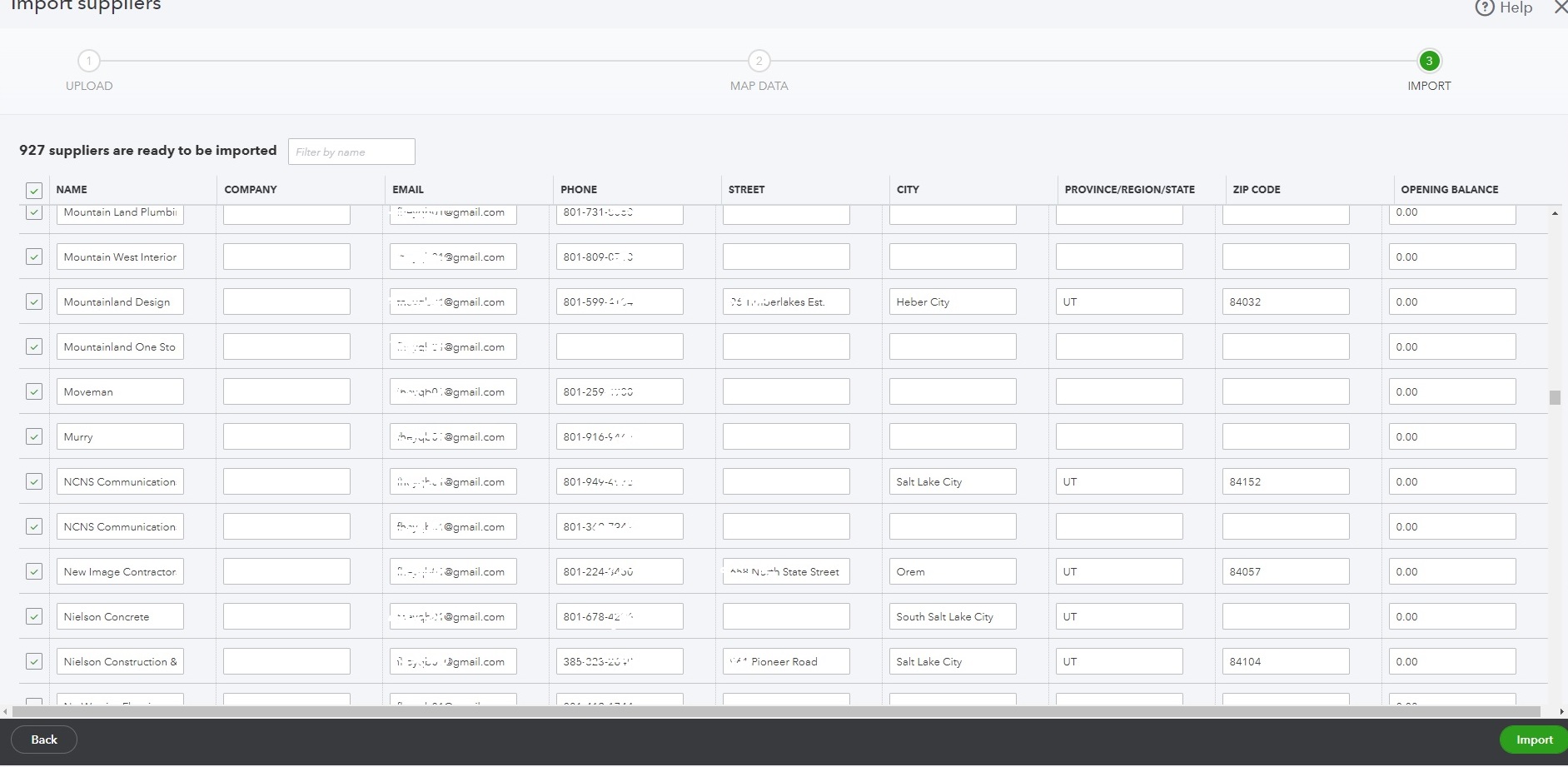The height and width of the screenshot is (767, 1568).
Task: Click the Back button
Action: coord(44,740)
